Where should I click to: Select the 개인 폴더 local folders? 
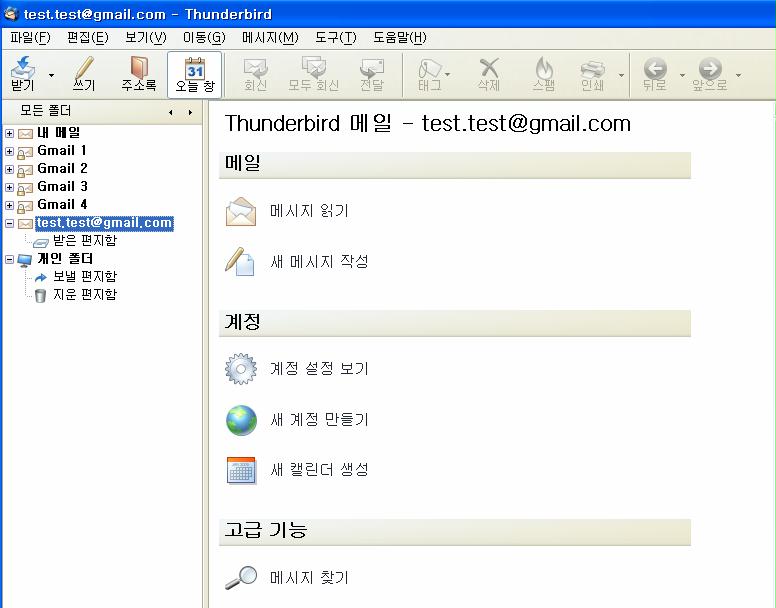coord(65,259)
